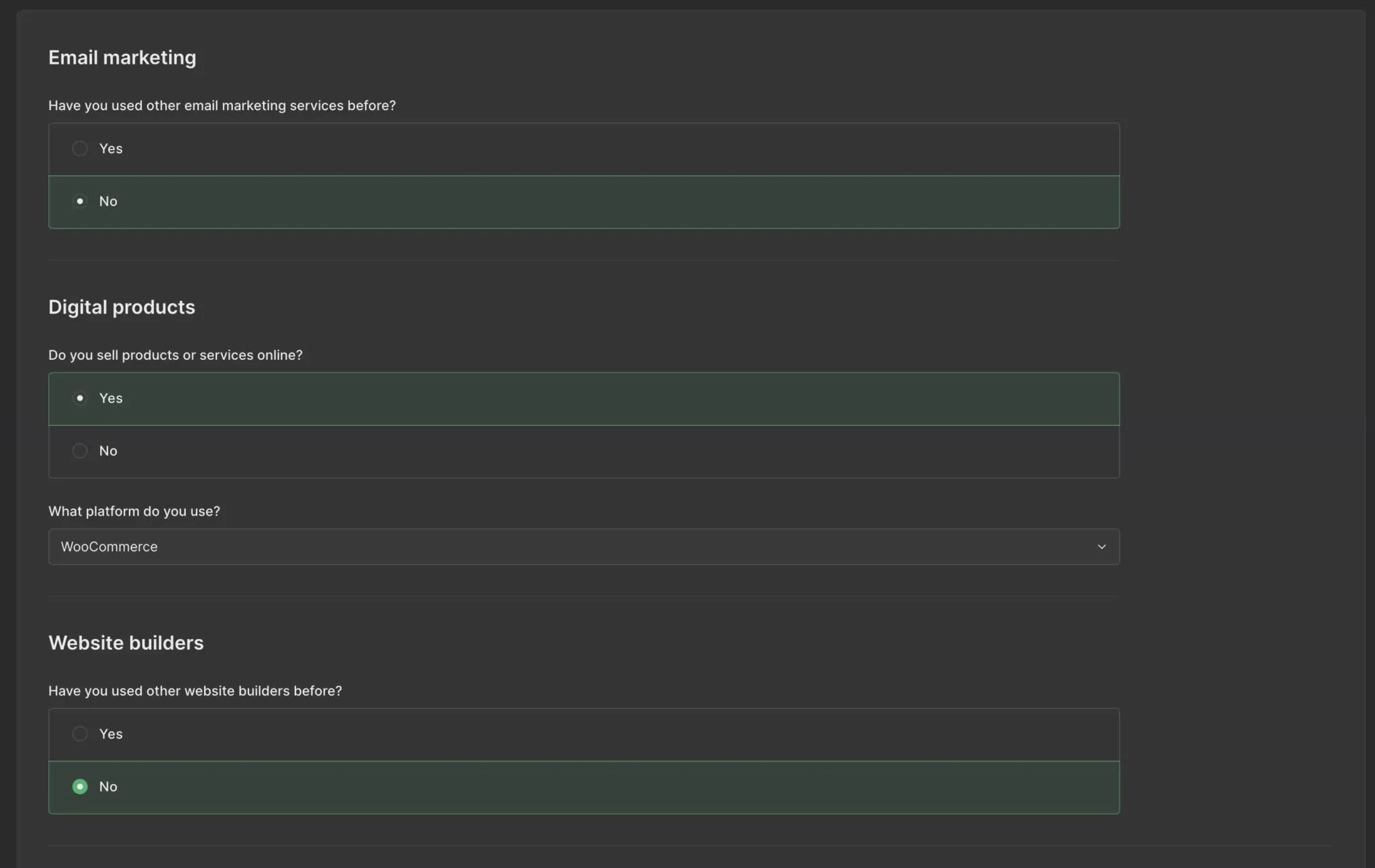
Task: Click 'Do you sell products or services online?' text
Action: 175,355
